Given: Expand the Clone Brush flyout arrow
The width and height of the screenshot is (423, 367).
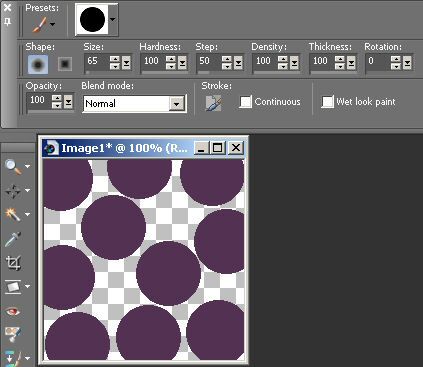Looking at the screenshot, I should [28, 358].
